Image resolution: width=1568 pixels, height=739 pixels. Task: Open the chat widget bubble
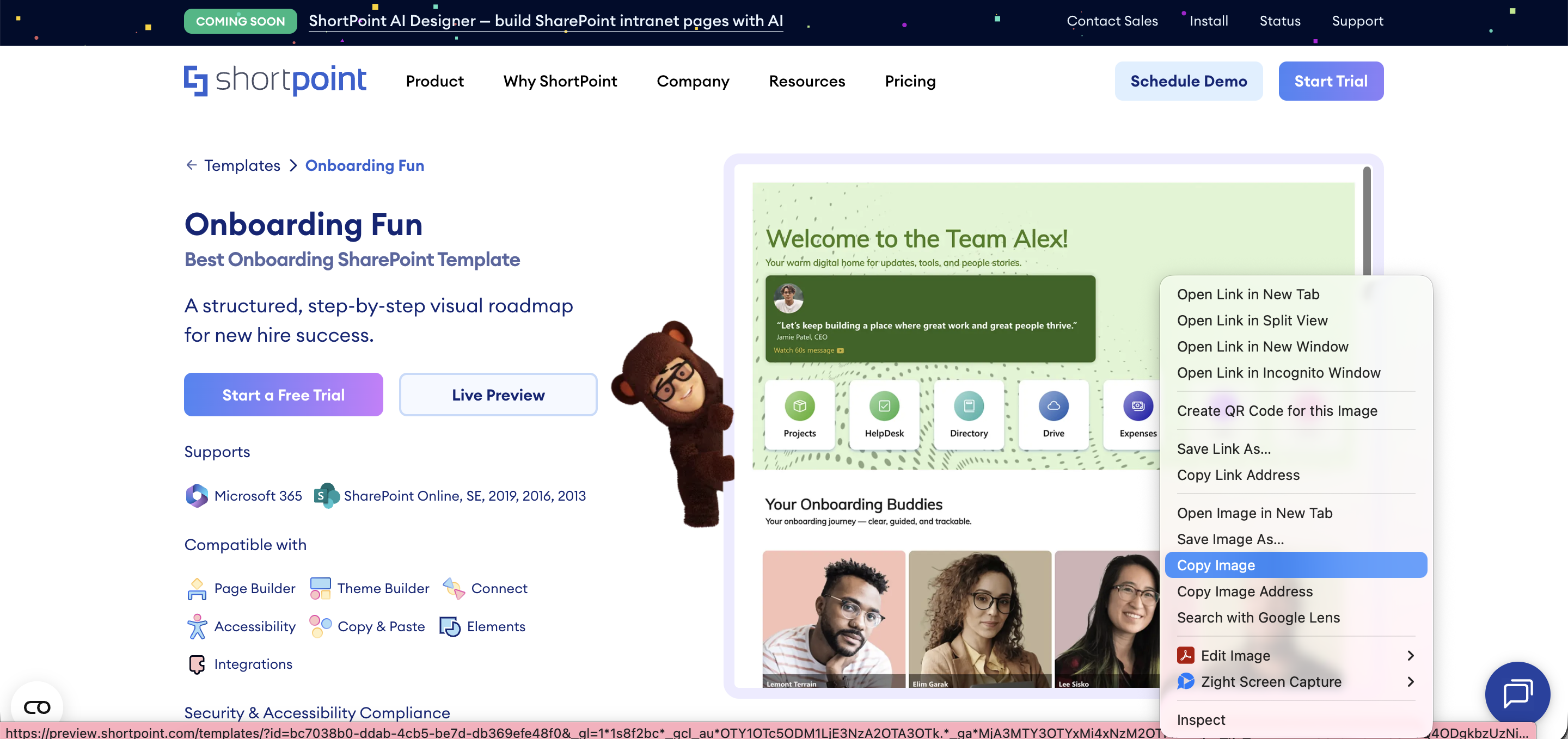(1517, 694)
